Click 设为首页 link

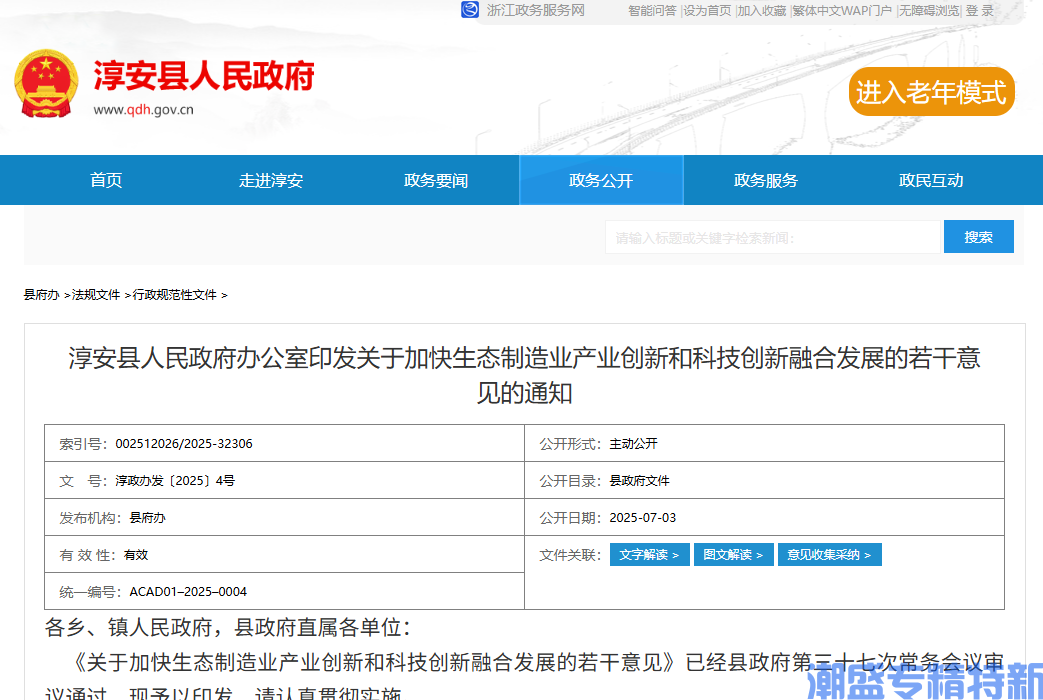707,11
